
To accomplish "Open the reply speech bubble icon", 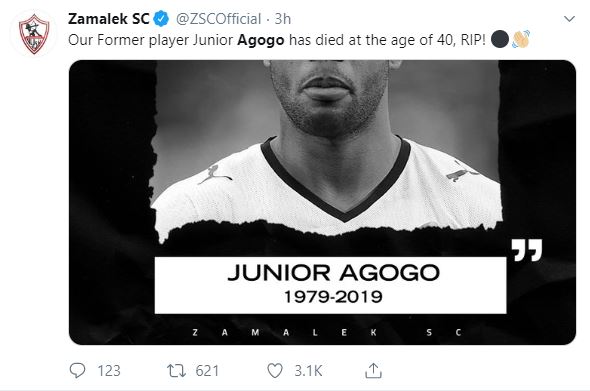I will (x=78, y=370).
